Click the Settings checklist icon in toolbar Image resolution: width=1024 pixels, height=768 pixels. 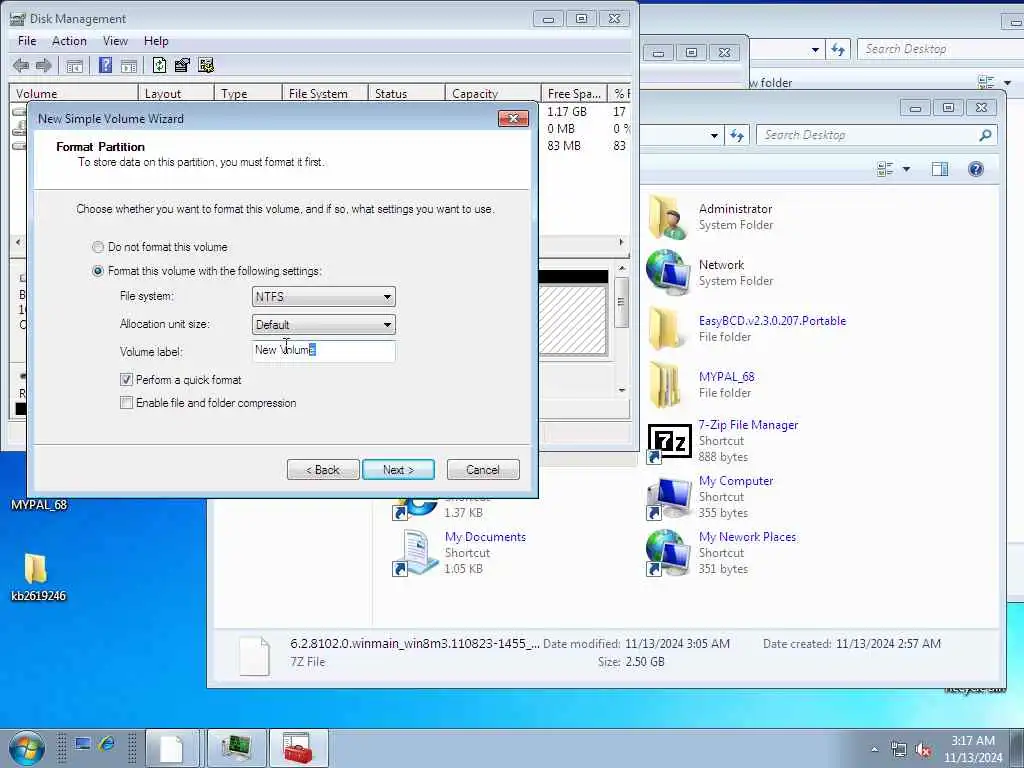[206, 65]
